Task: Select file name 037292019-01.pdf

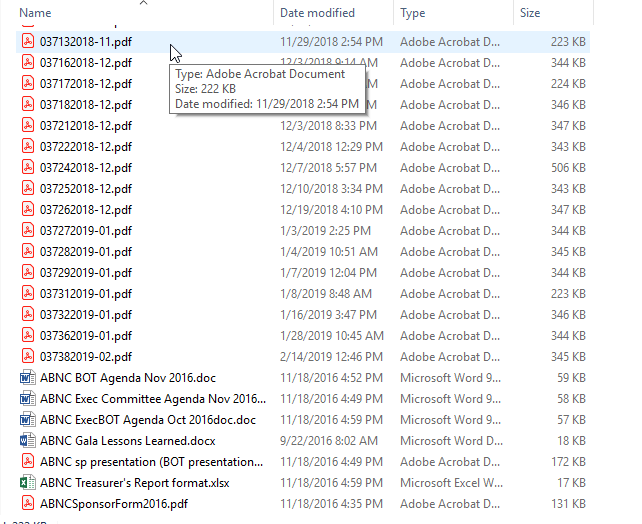Action: [86, 273]
